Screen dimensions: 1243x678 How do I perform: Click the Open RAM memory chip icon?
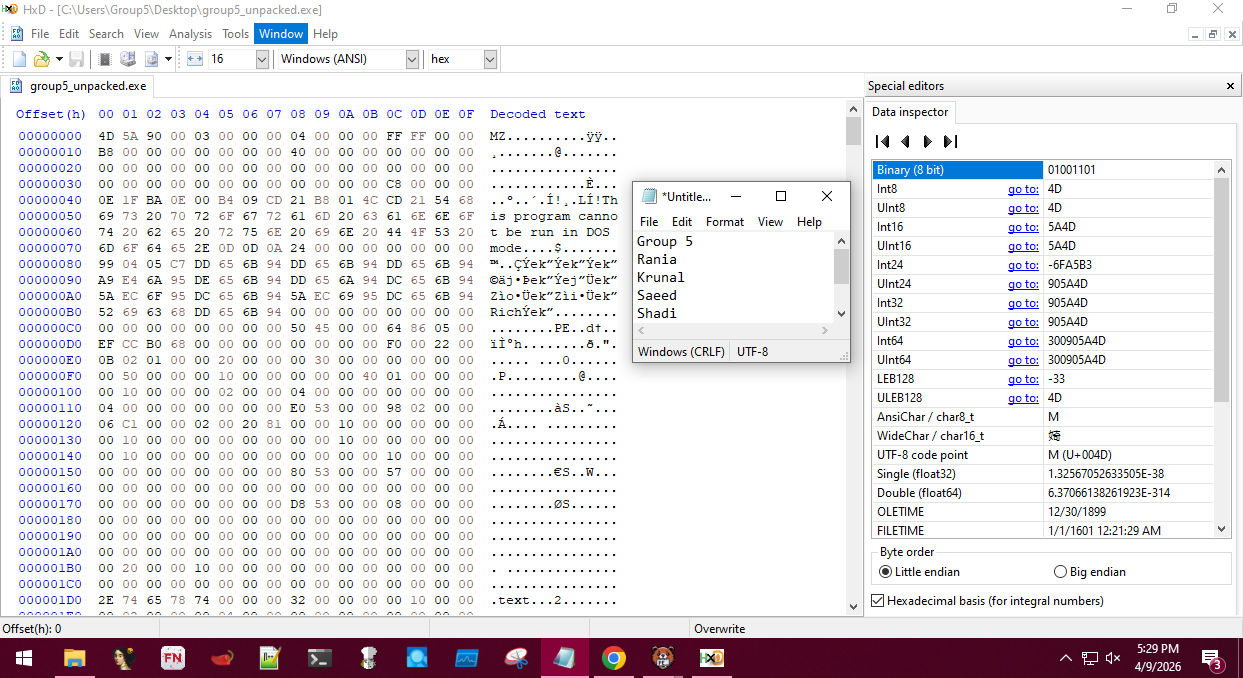pos(105,59)
